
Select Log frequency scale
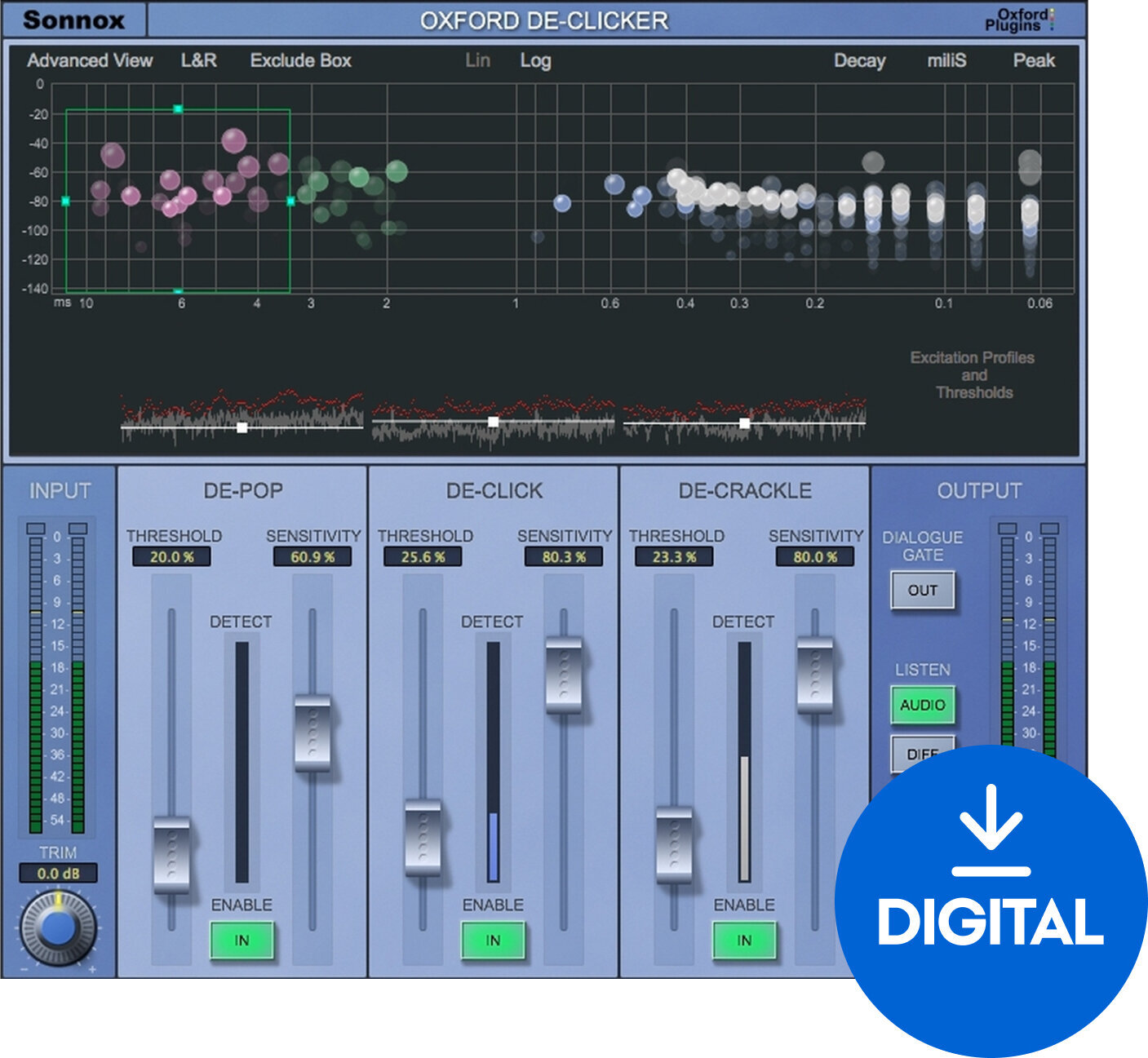tap(536, 60)
